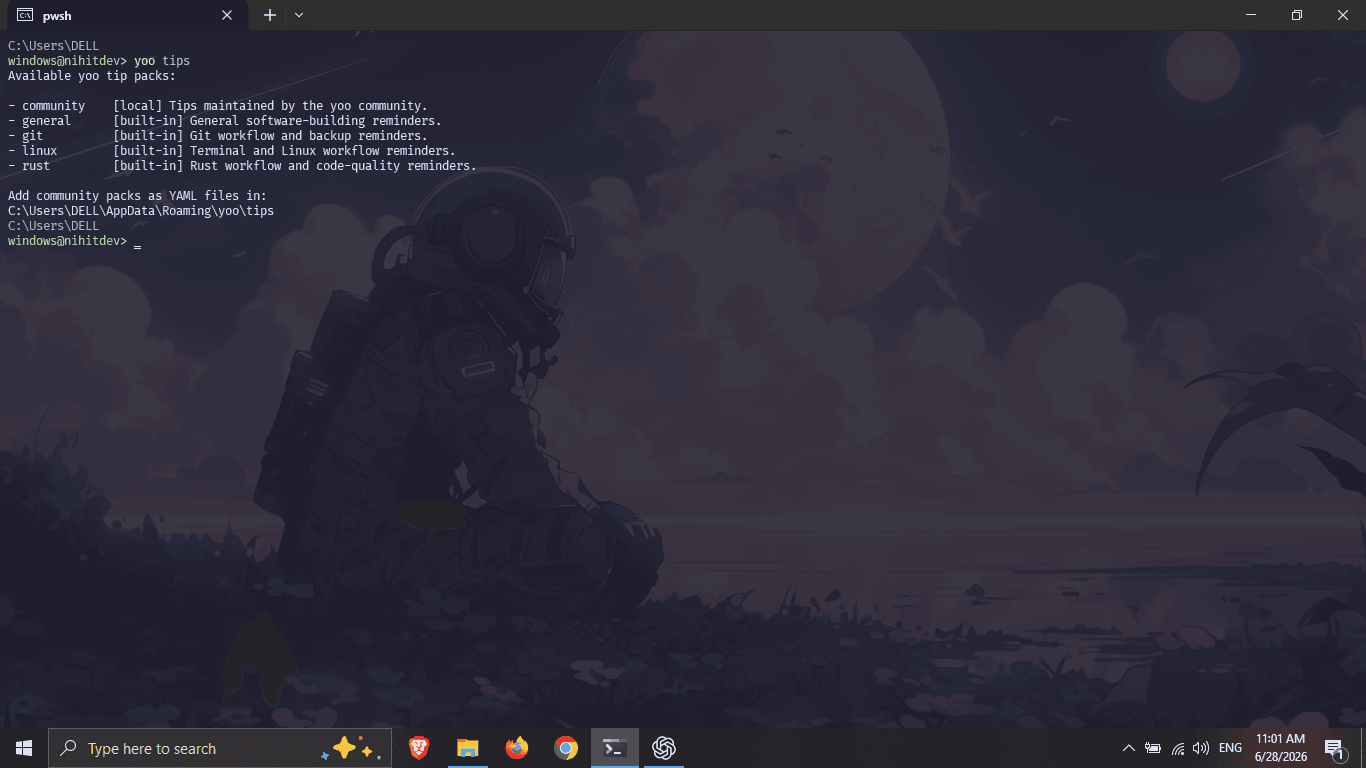Open the Windows Start menu
This screenshot has height=768, width=1366.
point(24,748)
